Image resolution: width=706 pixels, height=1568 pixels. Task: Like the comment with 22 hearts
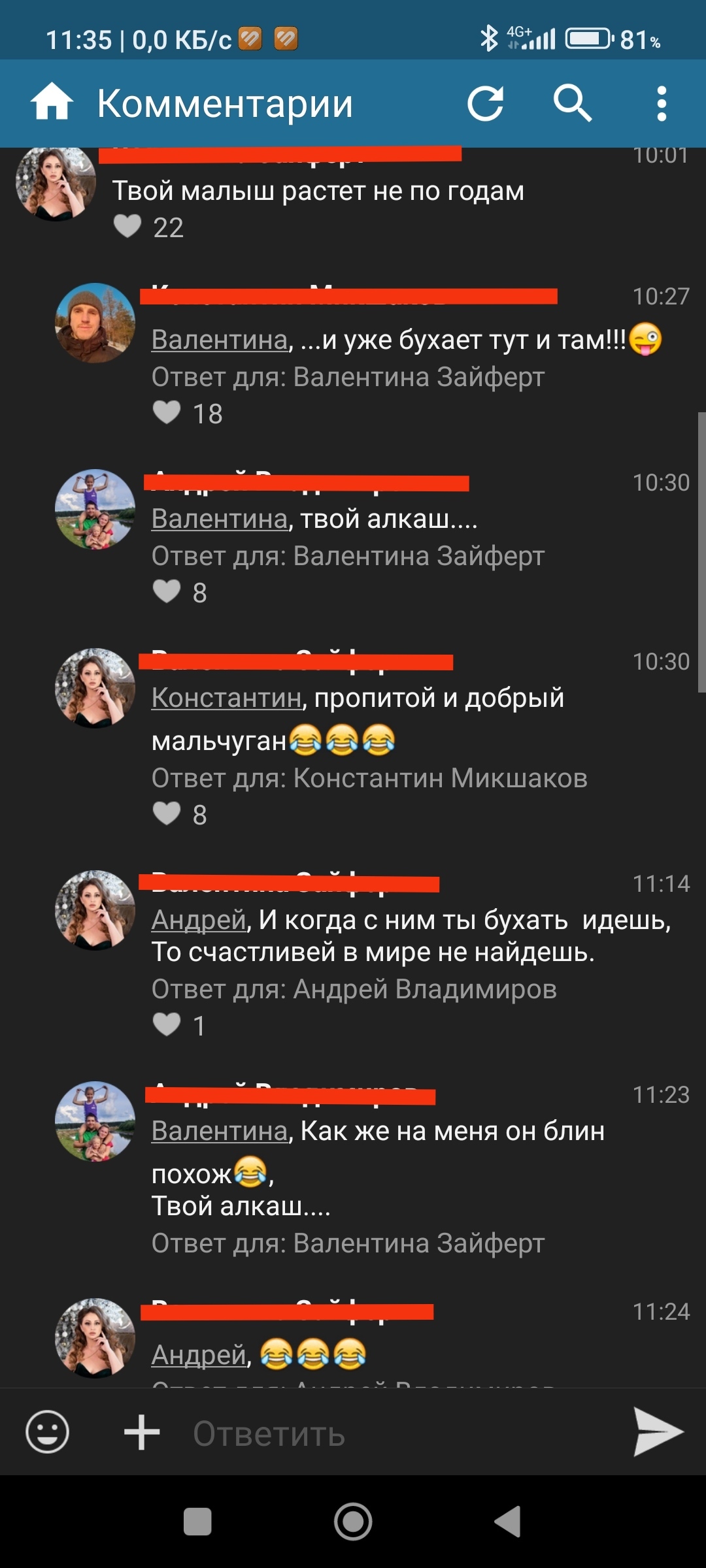click(127, 227)
